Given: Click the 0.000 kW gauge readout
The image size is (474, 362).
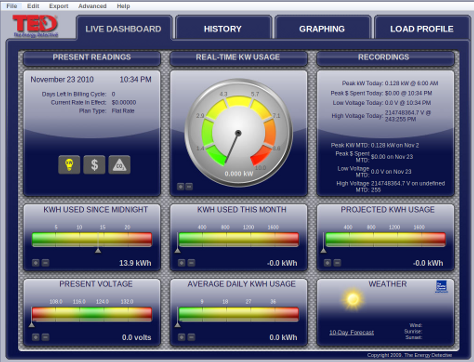Looking at the screenshot, I should click(239, 174).
